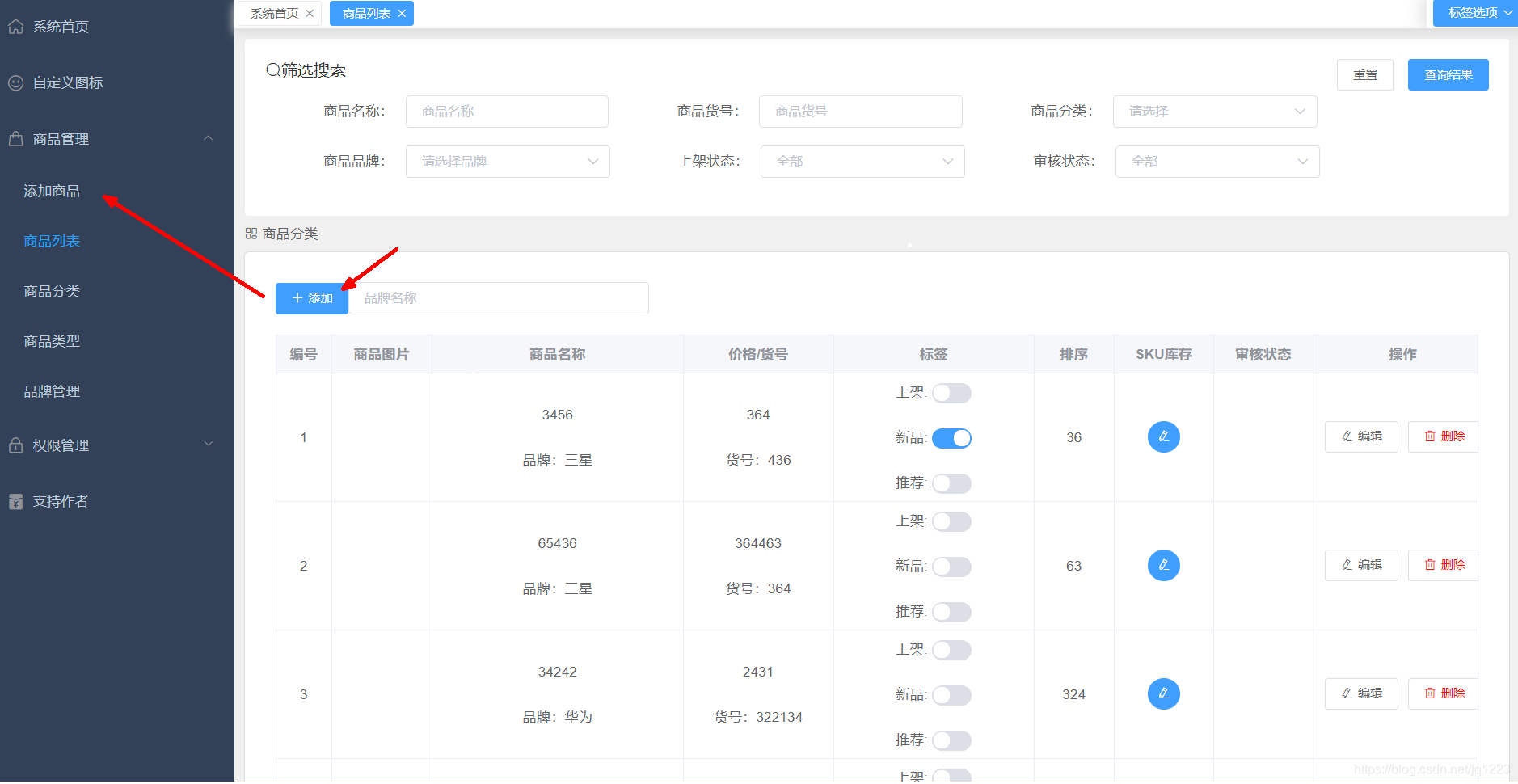Image resolution: width=1518 pixels, height=784 pixels.
Task: Click the search icon next to 筛选搜索
Action: coord(273,70)
